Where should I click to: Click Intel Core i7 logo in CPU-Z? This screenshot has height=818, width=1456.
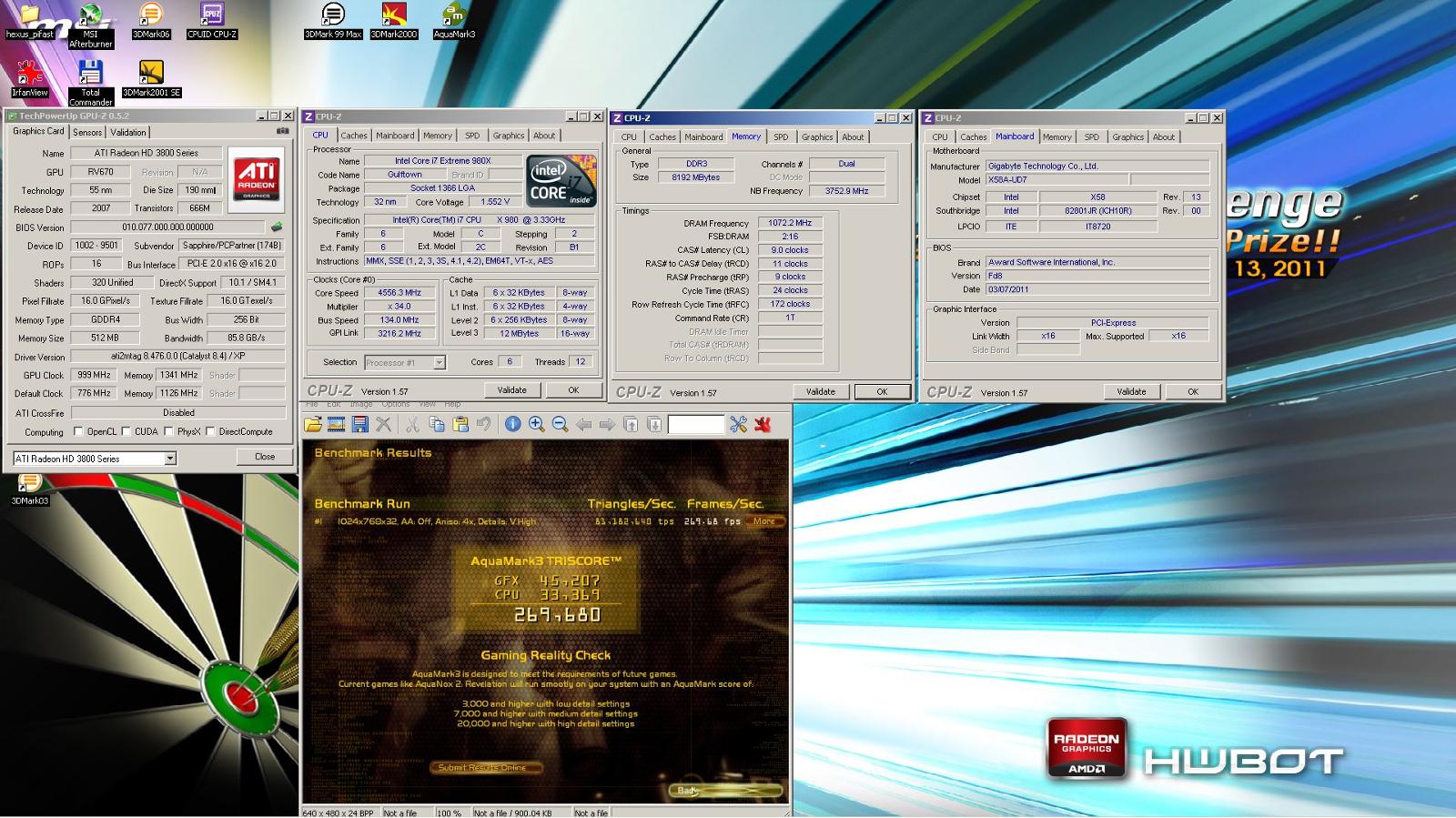[561, 181]
